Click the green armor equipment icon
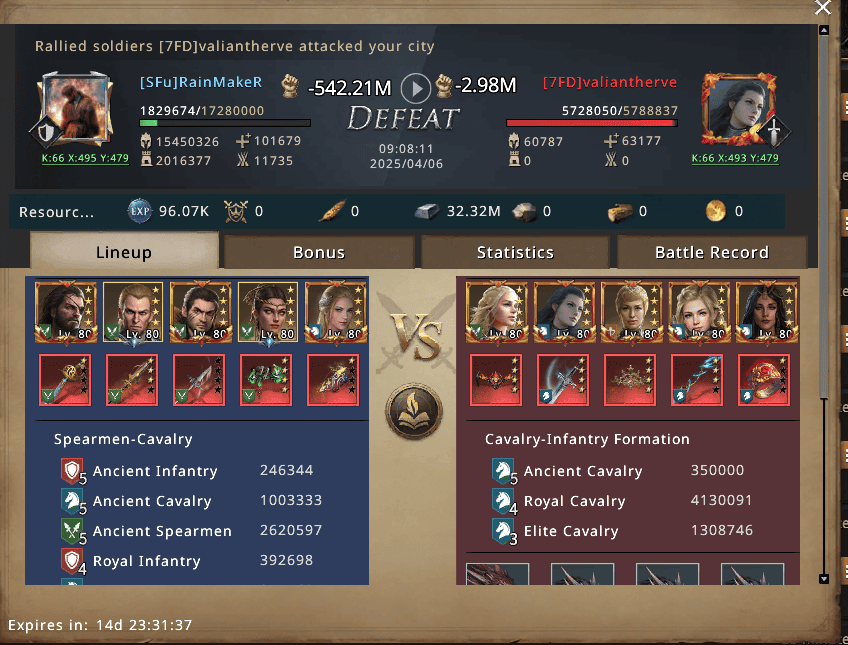The width and height of the screenshot is (848, 645). pyautogui.click(x=266, y=380)
